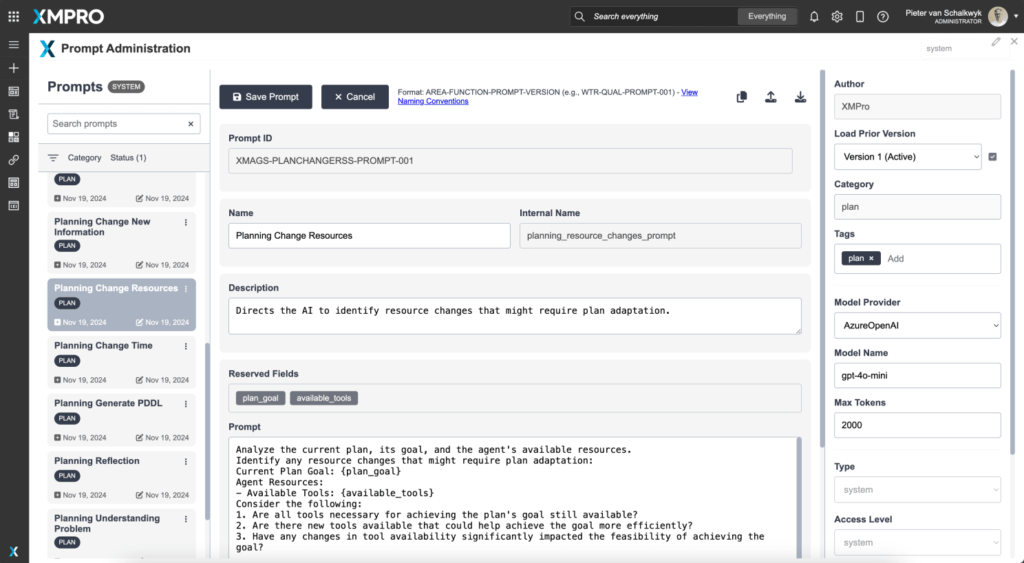This screenshot has height=563, width=1024.
Task: Click the copy prompt icon
Action: 741,97
